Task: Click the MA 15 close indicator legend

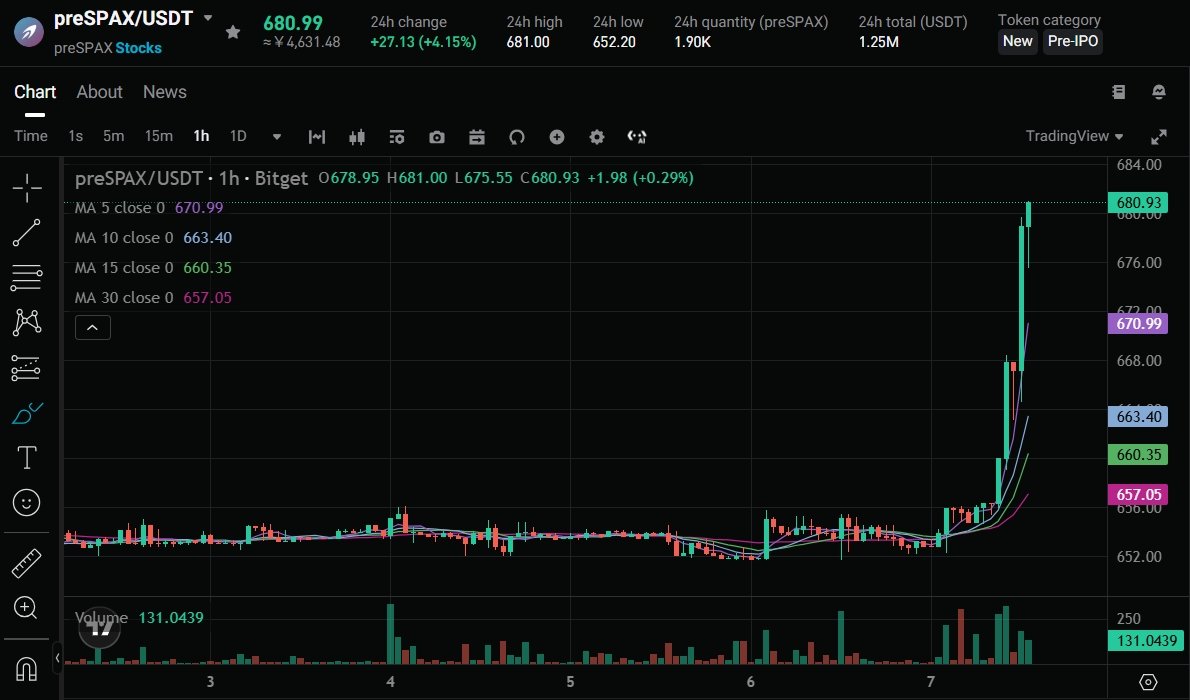Action: (x=153, y=267)
